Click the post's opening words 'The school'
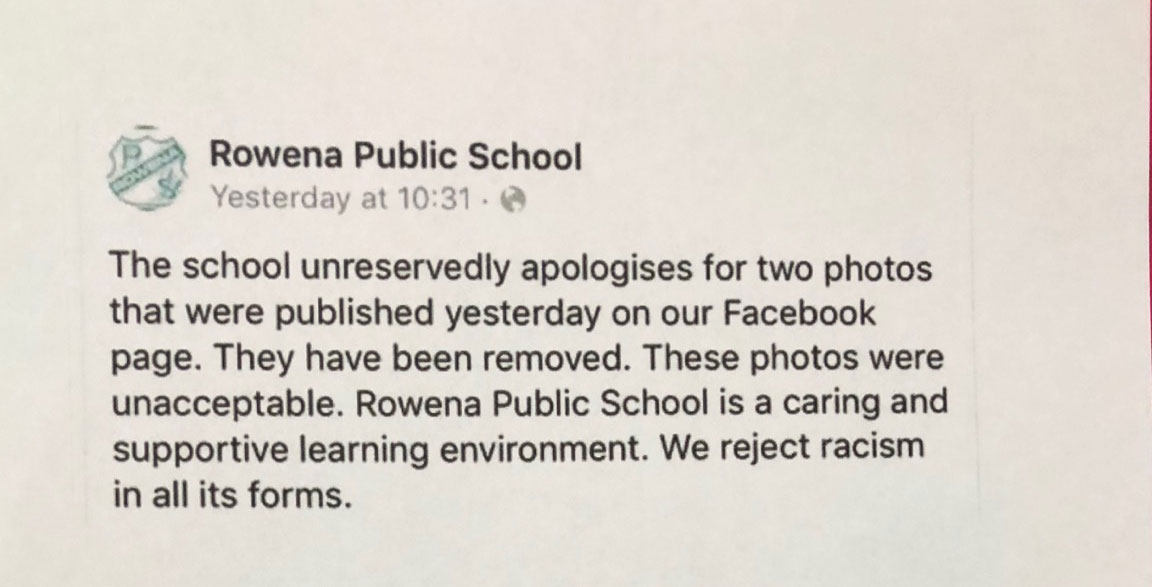Image resolution: width=1152 pixels, height=587 pixels. click(x=200, y=267)
